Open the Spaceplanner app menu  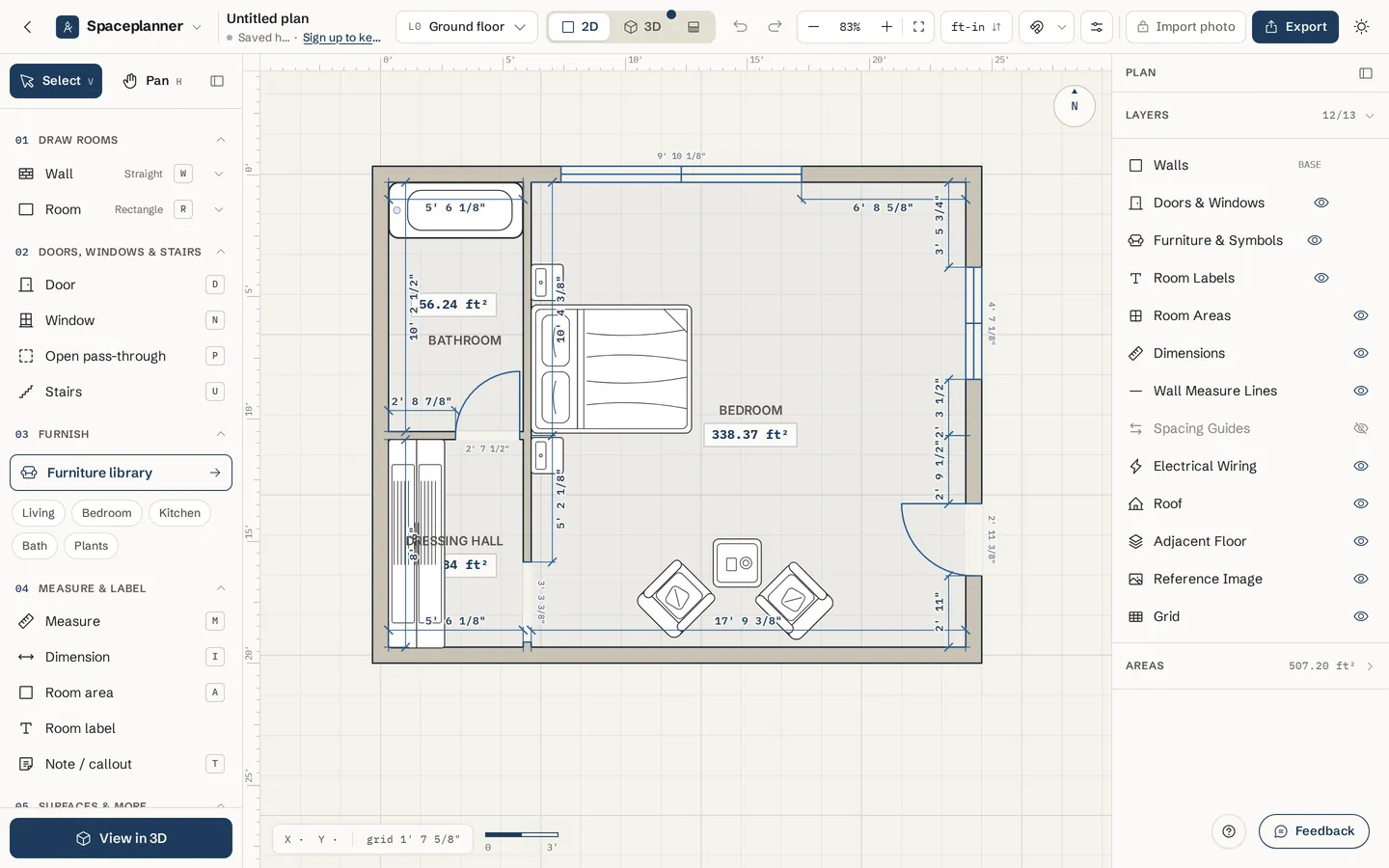[129, 27]
